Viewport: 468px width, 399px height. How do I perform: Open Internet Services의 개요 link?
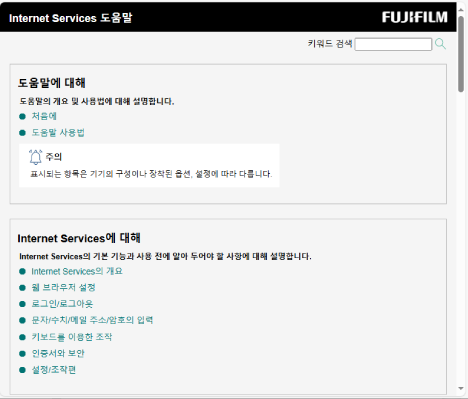click(77, 271)
